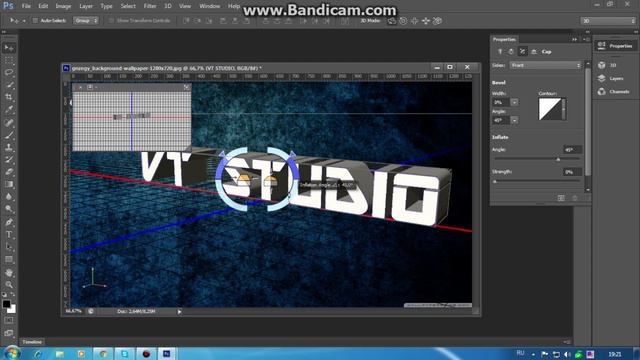This screenshot has height=360, width=640.
Task: Click the Scale 3D object mode icon
Action: tap(438, 21)
